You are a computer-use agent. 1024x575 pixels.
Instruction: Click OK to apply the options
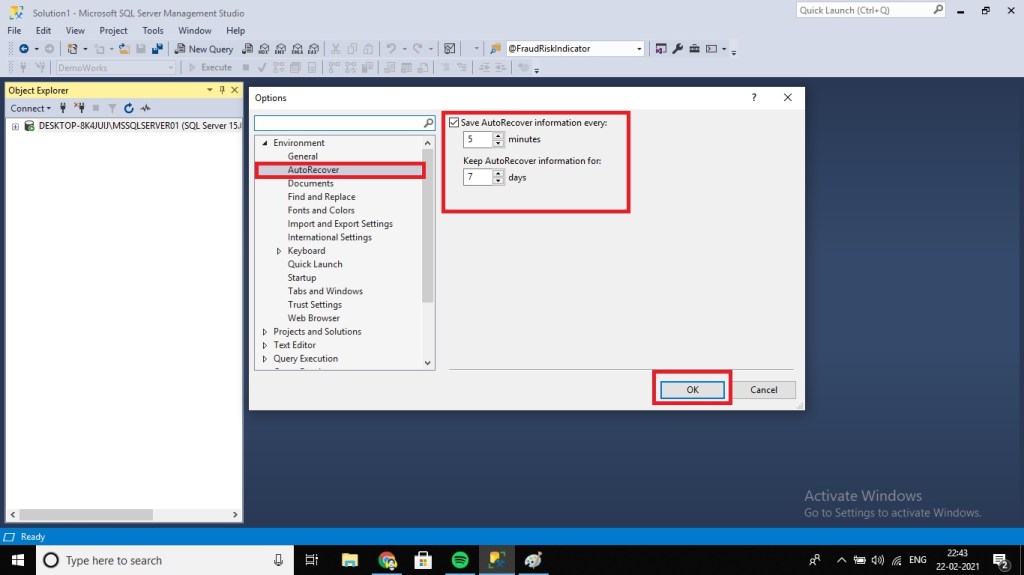point(692,389)
